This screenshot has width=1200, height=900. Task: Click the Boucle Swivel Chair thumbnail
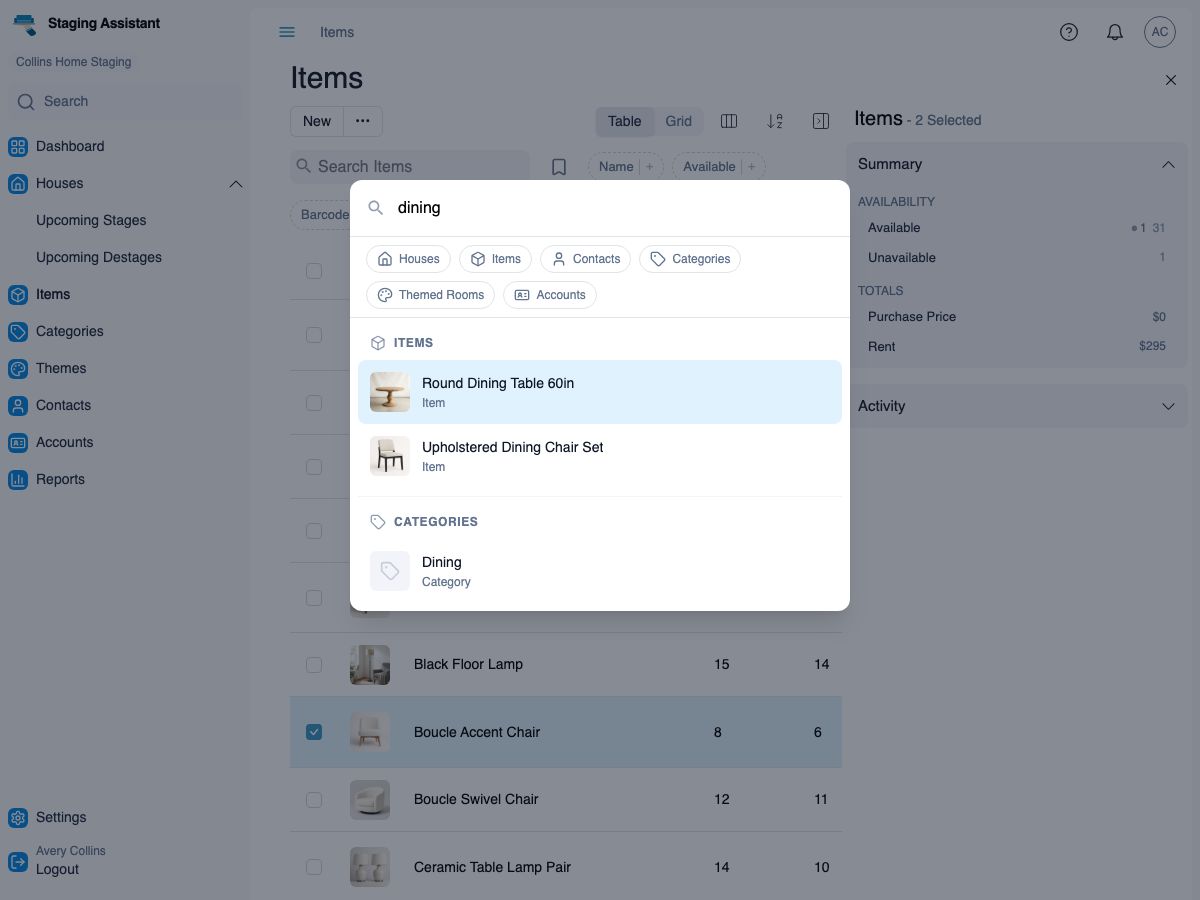coord(370,800)
